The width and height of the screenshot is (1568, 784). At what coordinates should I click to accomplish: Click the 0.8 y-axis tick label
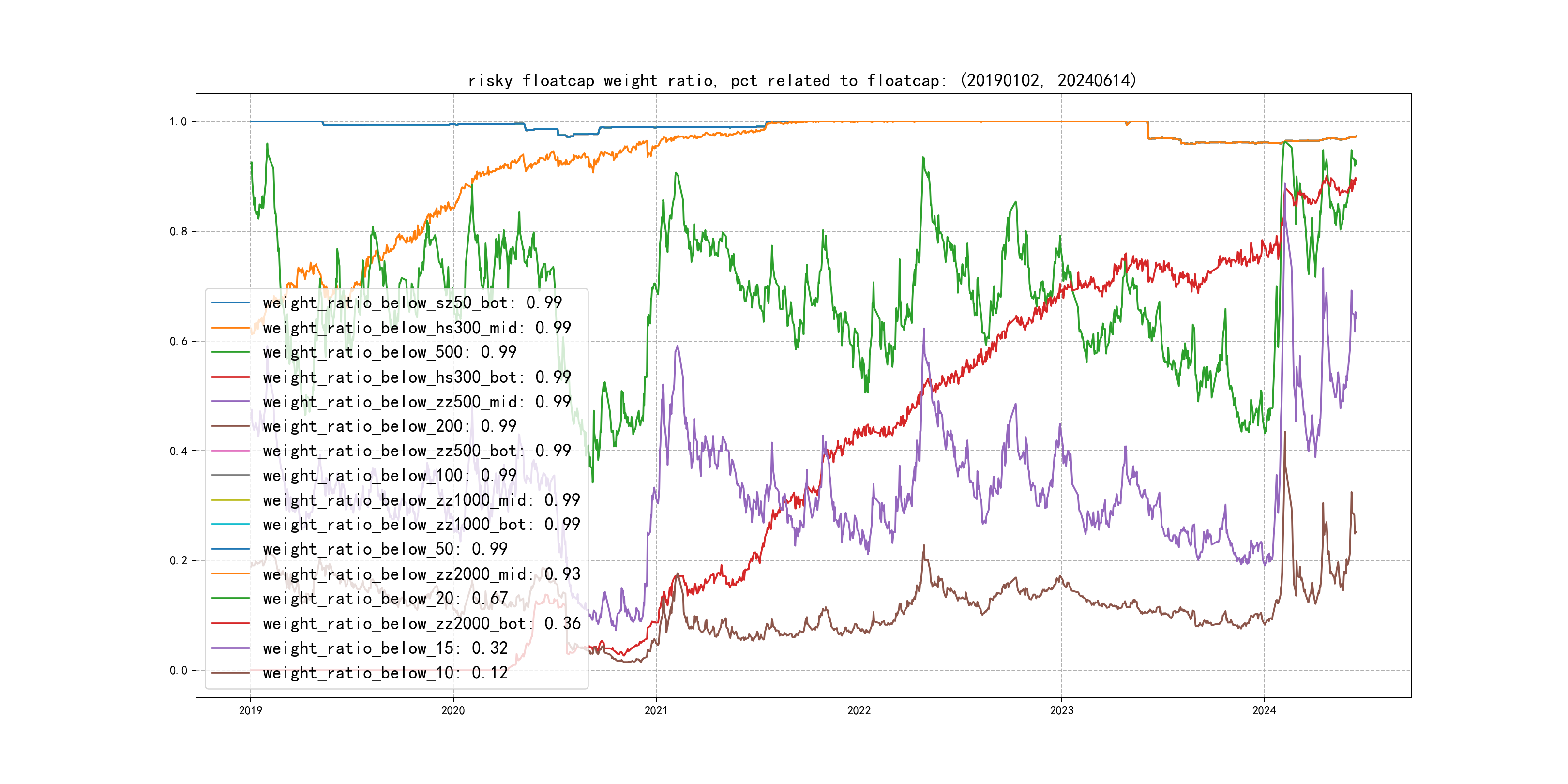179,231
